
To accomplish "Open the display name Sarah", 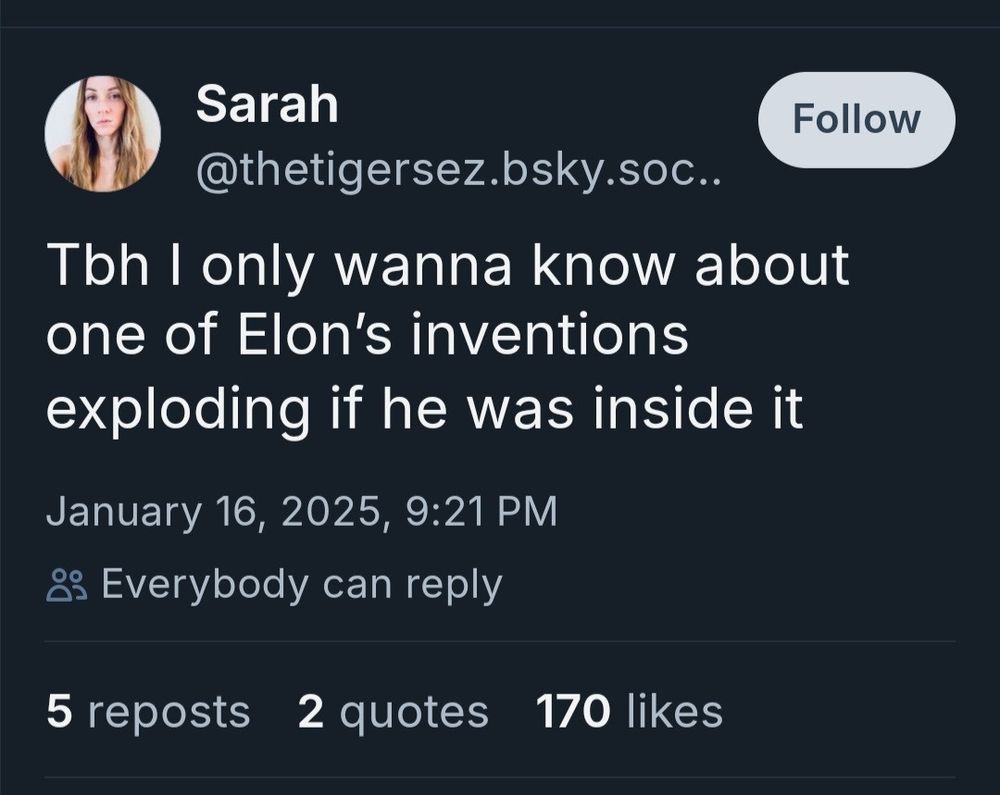I will 267,104.
